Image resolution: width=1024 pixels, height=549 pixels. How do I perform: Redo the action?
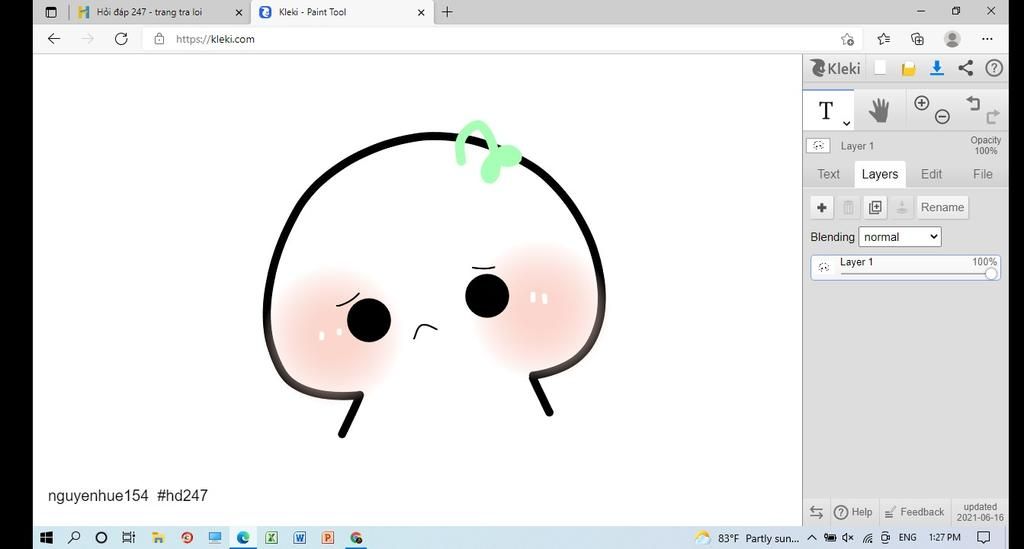click(x=993, y=117)
